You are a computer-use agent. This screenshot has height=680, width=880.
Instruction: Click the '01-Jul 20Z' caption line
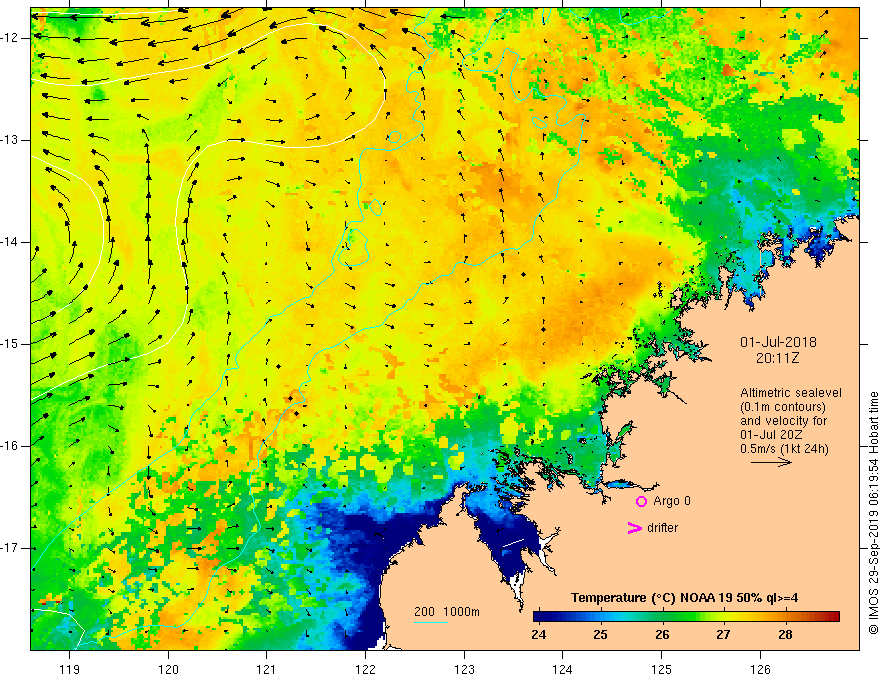click(x=771, y=435)
